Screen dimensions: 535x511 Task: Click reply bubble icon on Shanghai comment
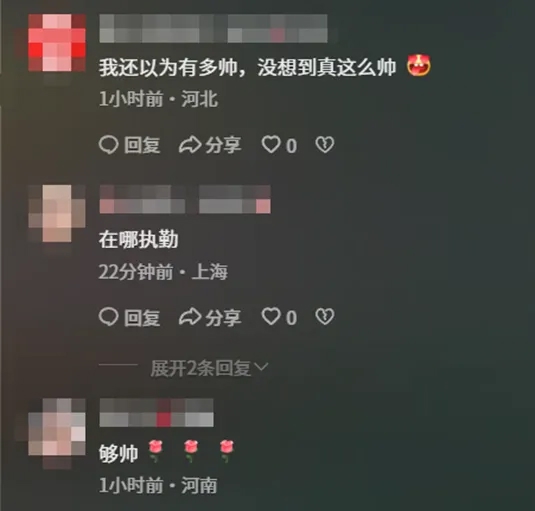tap(109, 317)
